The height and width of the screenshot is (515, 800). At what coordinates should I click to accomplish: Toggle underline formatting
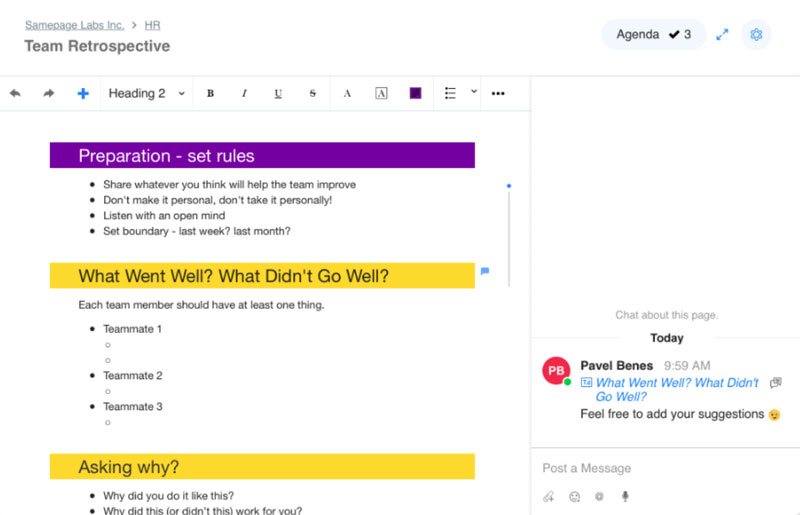pos(278,94)
